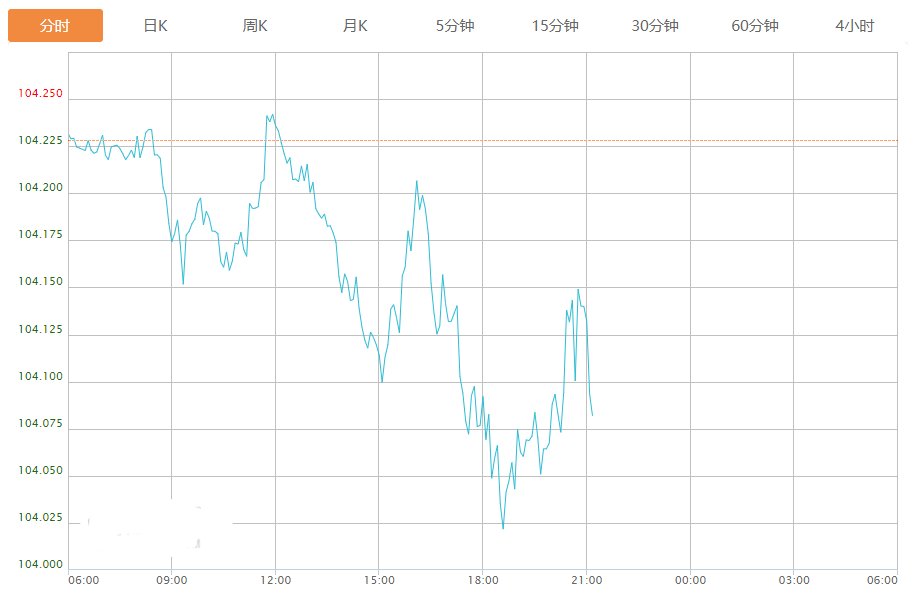Select the 5分钟 interval tab
Screen dimensions: 911x594
pos(455,26)
